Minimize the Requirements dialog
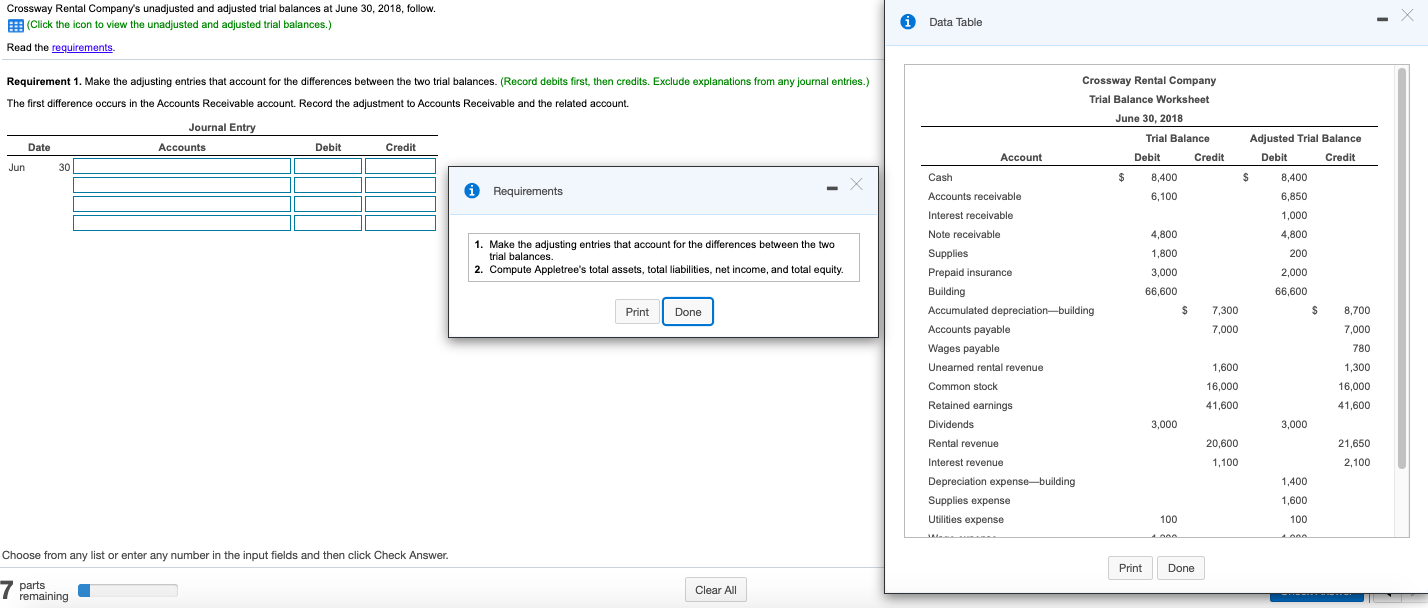Viewport: 1428px width, 608px height. pos(832,189)
